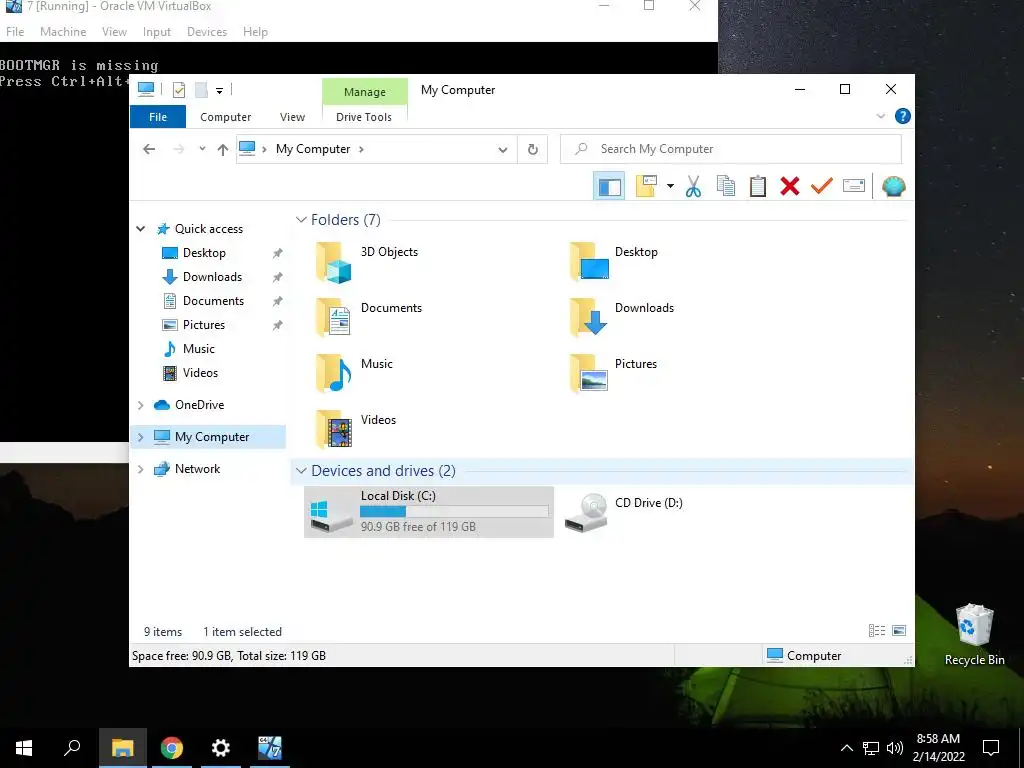Click My Computer in the address bar
The height and width of the screenshot is (768, 1024).
click(313, 149)
